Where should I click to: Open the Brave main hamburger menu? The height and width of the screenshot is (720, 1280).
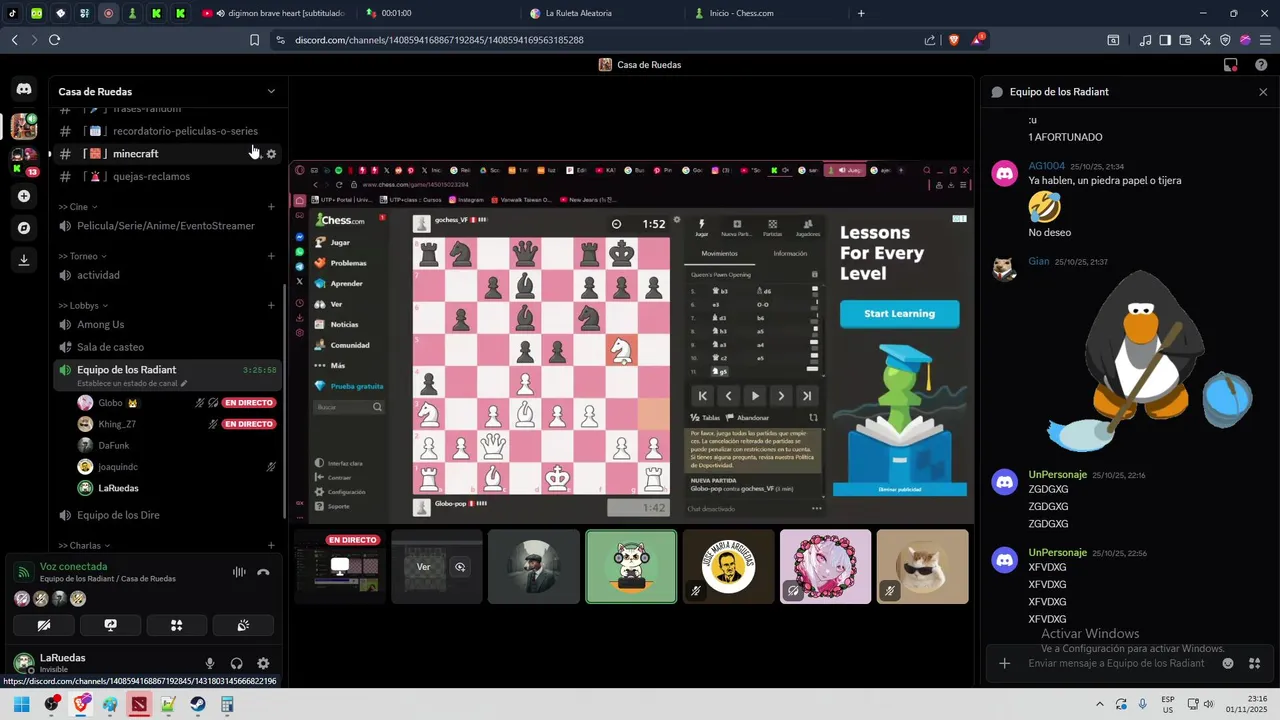[1265, 40]
